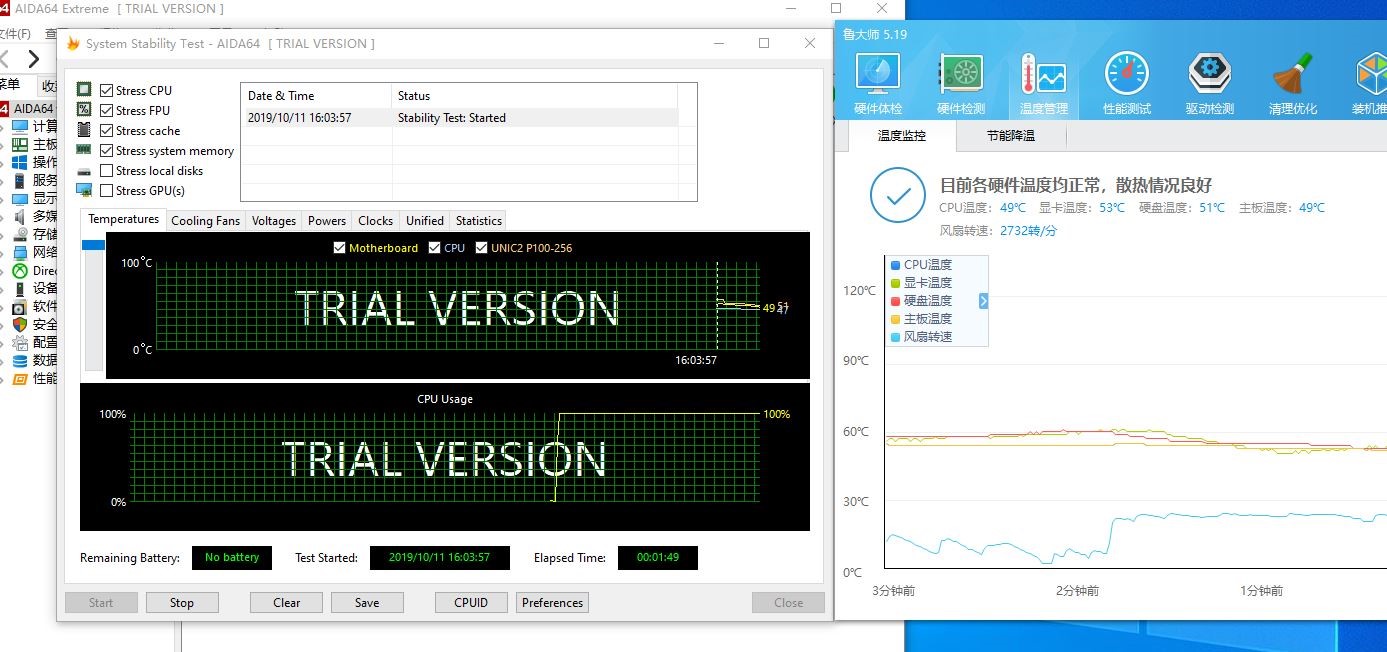Screen dimensions: 1387x652
Task: Select the 显示 display tree icon
Action: tap(20, 198)
